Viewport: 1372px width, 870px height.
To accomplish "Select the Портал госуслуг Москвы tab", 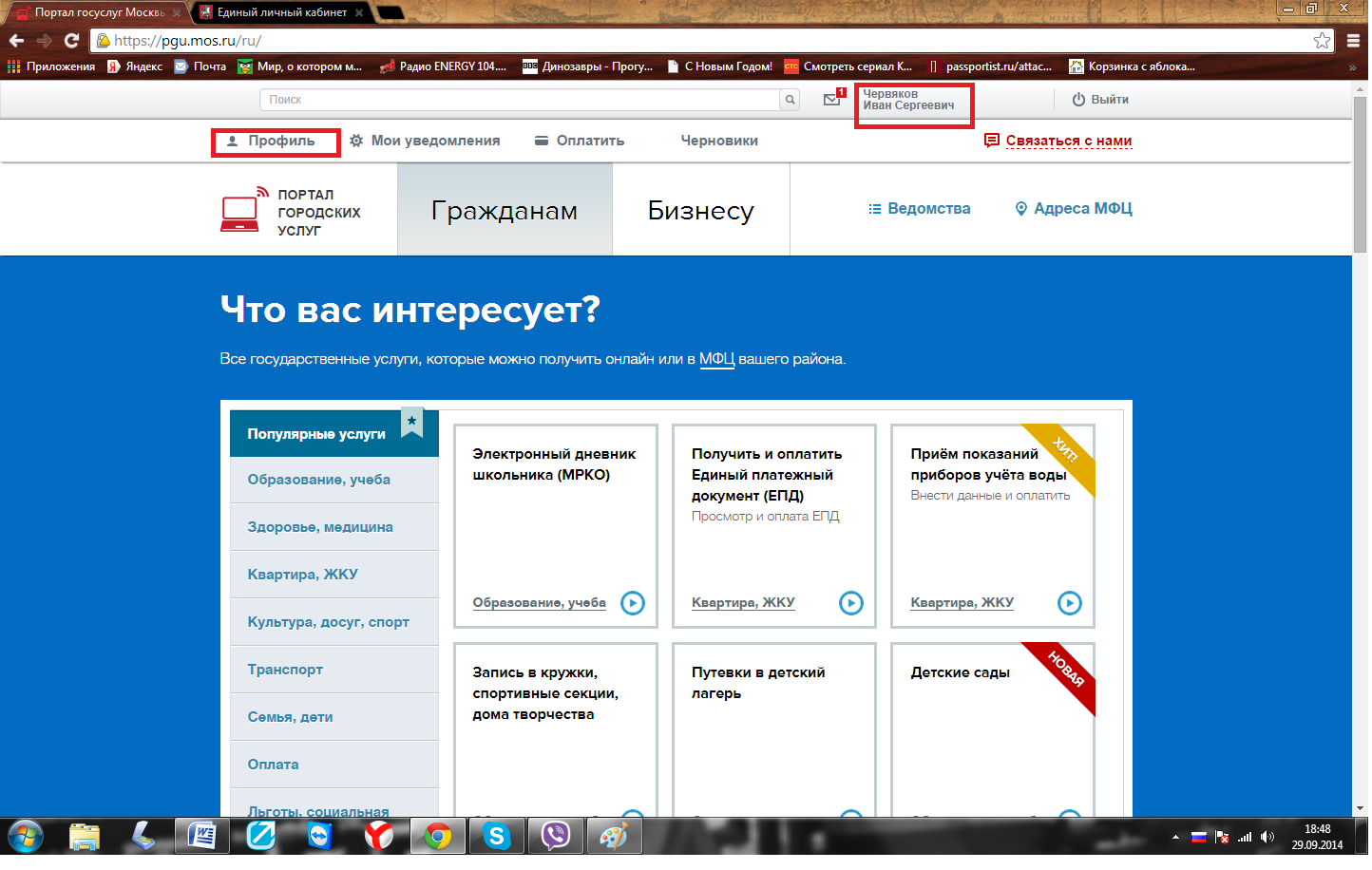I will click(97, 12).
